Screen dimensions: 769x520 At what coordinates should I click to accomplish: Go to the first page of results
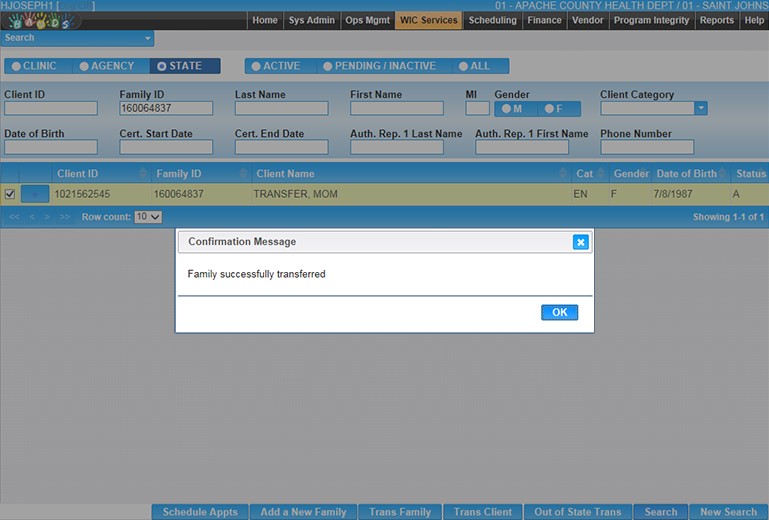(x=14, y=217)
